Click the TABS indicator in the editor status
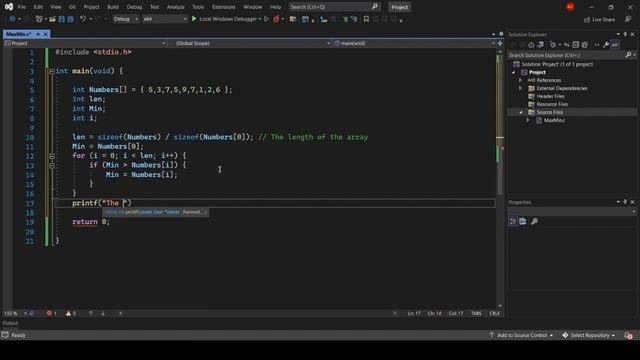The height and width of the screenshot is (360, 640). tap(476, 313)
